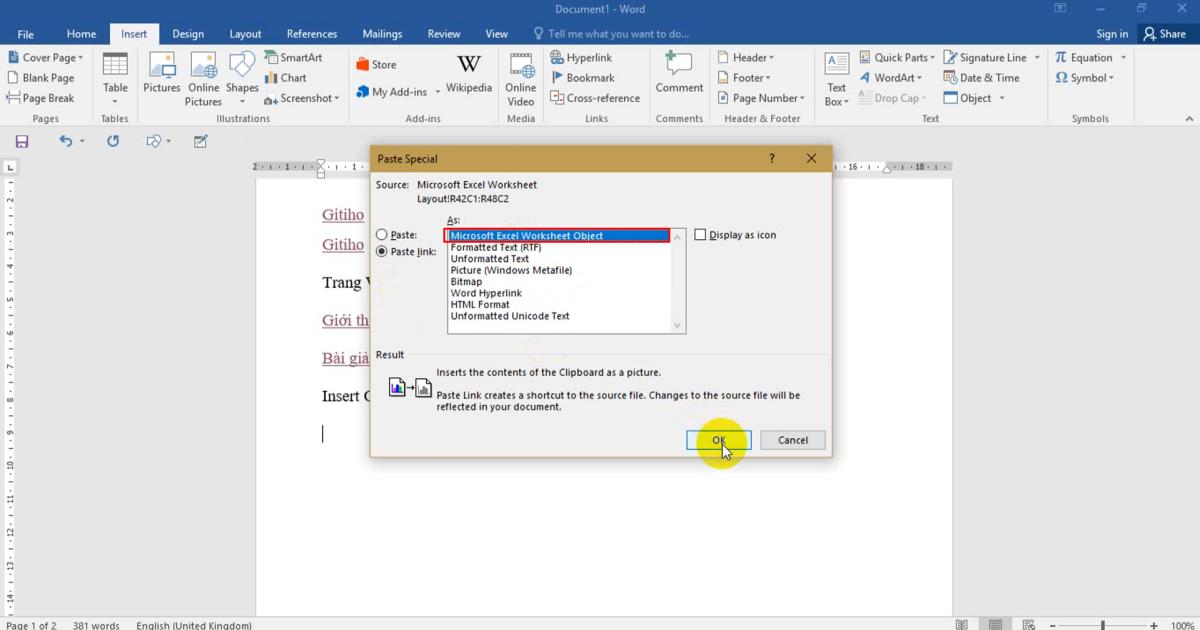Select Formatted Text (RTF) in the As list
This screenshot has height=630, width=1200.
tap(496, 247)
